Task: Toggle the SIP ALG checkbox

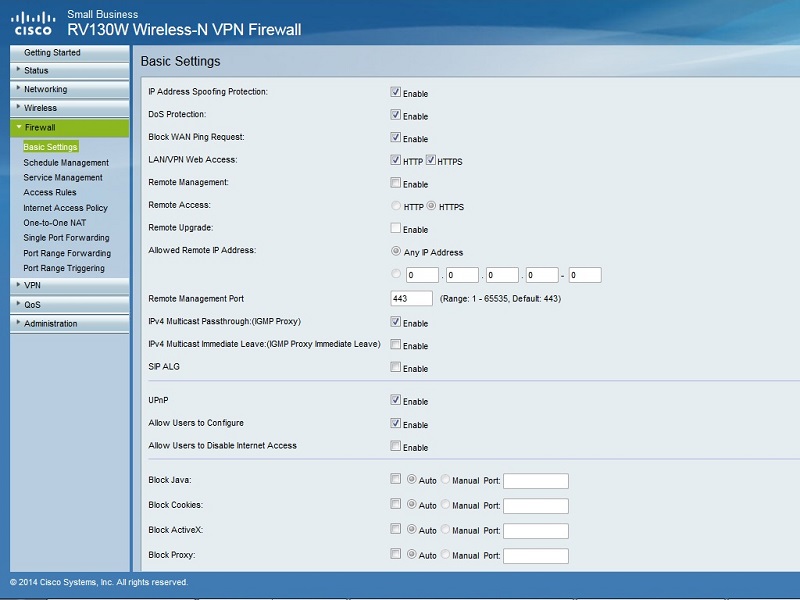Action: coord(396,368)
